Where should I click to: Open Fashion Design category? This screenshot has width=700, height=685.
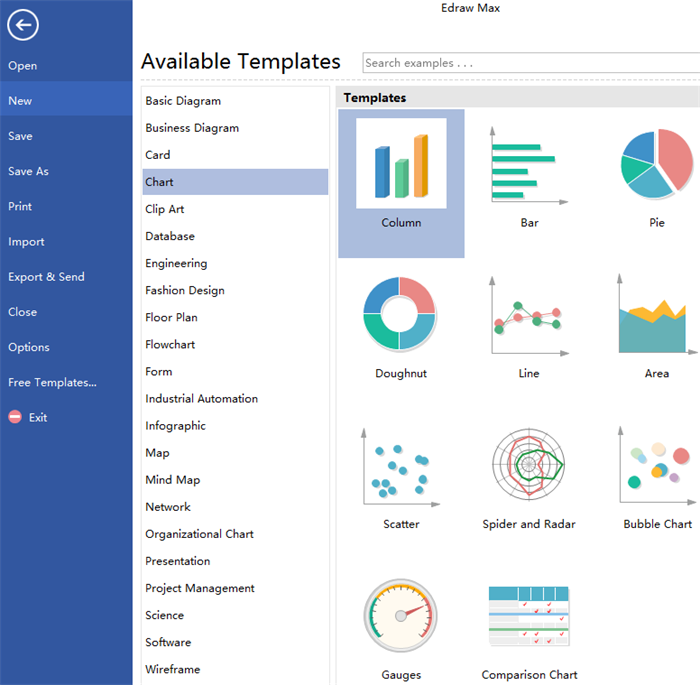235,290
